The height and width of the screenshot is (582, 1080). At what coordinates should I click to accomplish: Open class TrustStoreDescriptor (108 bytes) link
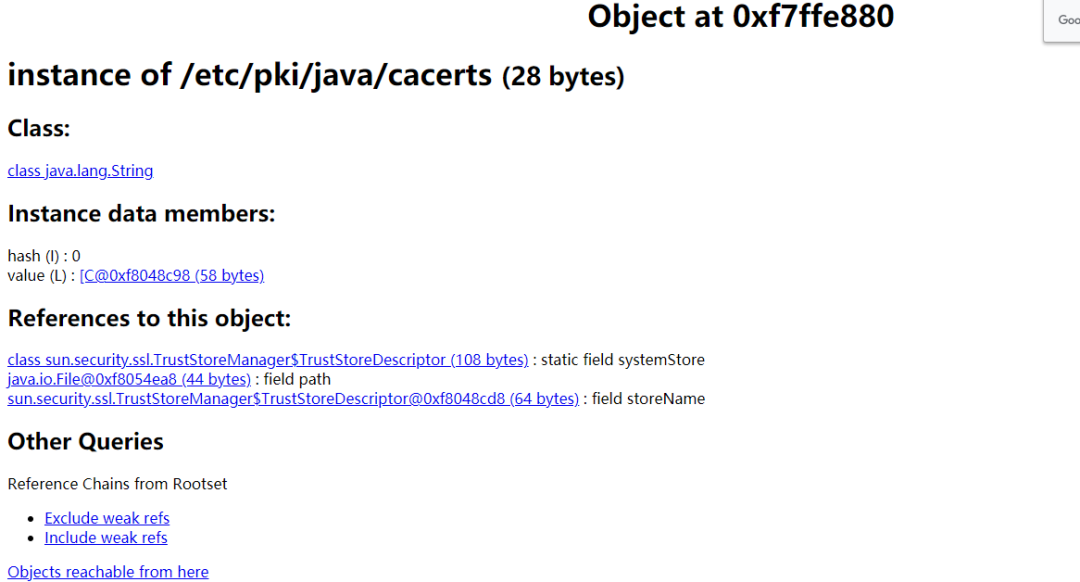[267, 360]
